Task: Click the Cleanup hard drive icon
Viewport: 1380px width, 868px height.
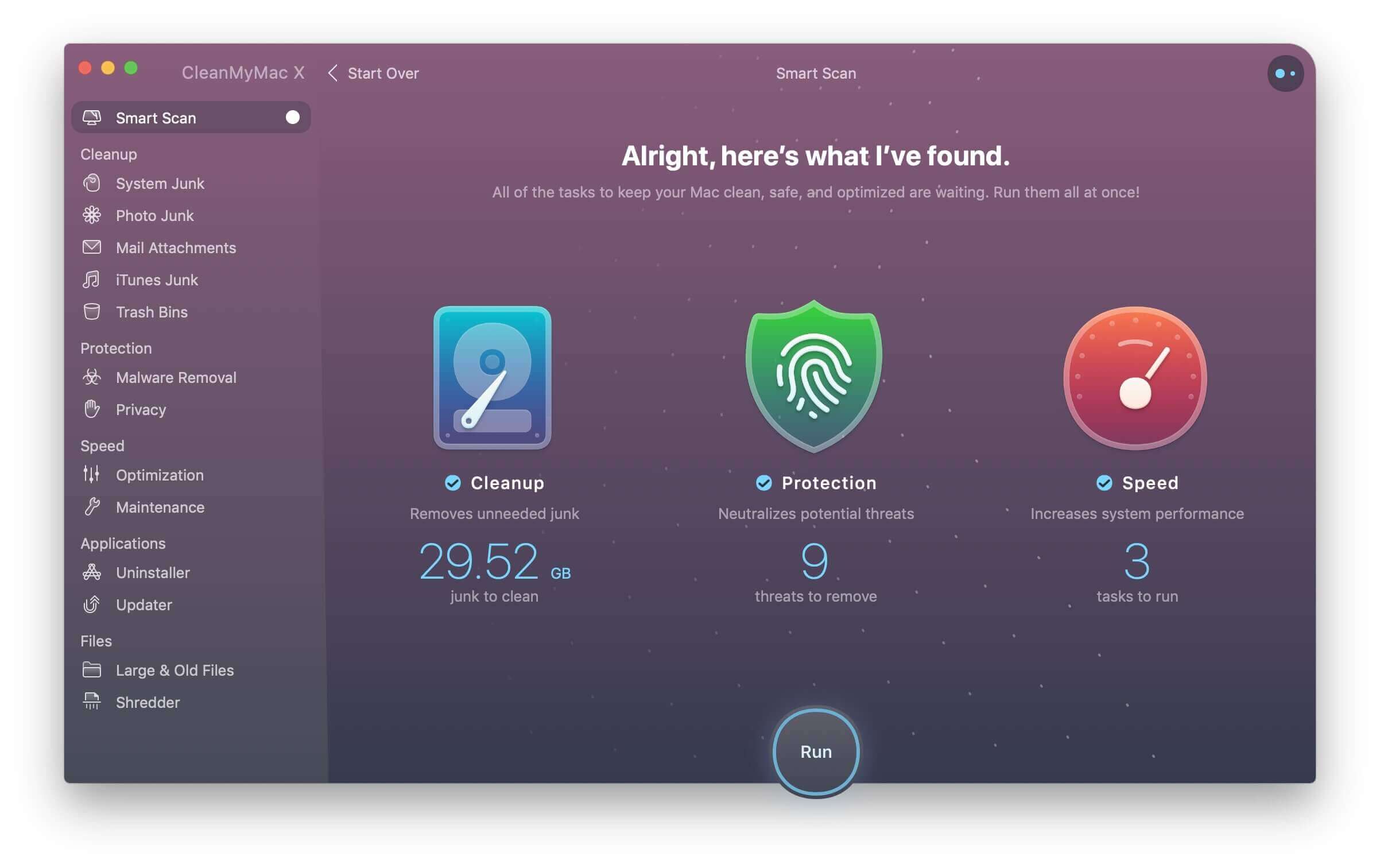Action: [x=492, y=377]
